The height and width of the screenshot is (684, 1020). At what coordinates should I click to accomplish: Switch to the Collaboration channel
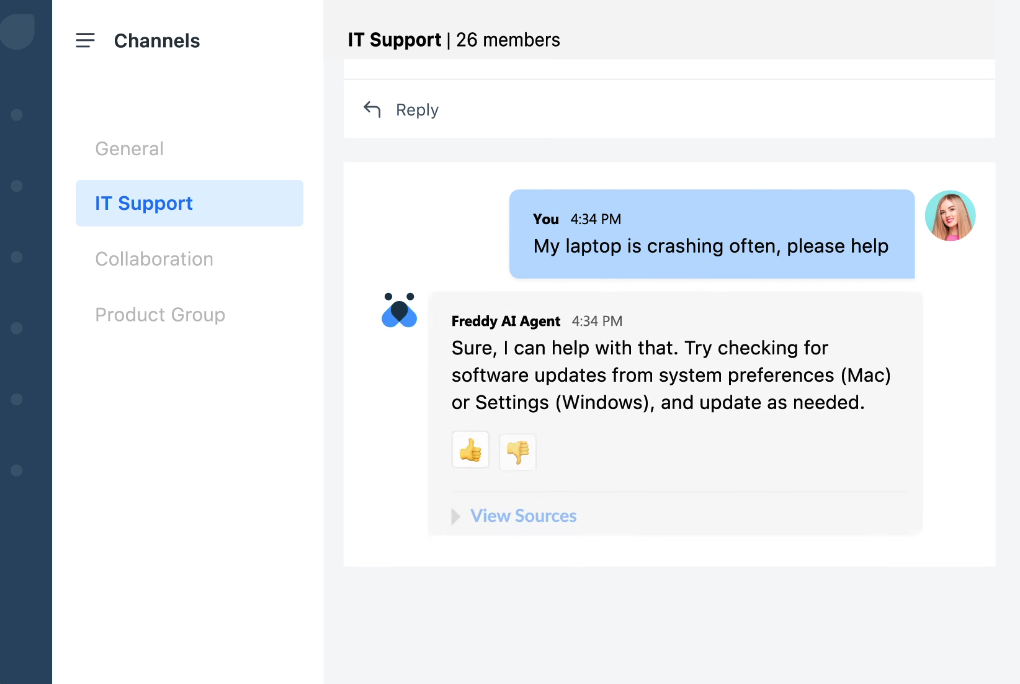tap(154, 259)
